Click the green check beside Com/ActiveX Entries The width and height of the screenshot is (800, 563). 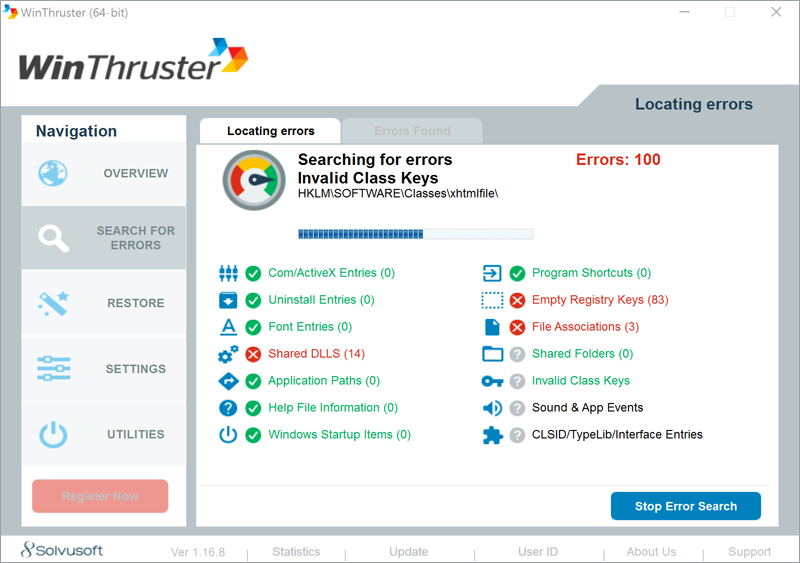253,273
